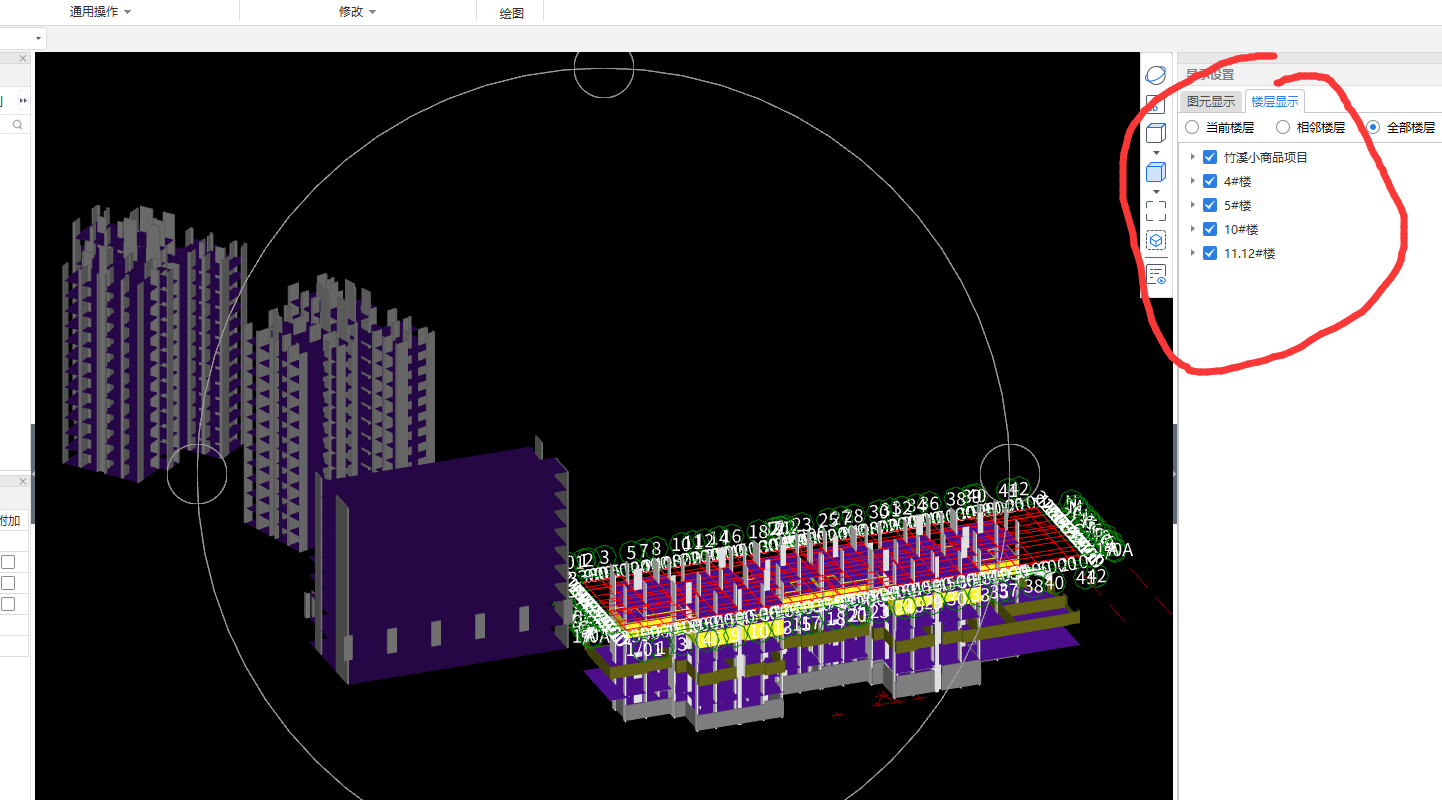Viewport: 1442px width, 800px height.
Task: Select the 当前楼层 radio button
Action: click(x=1191, y=128)
